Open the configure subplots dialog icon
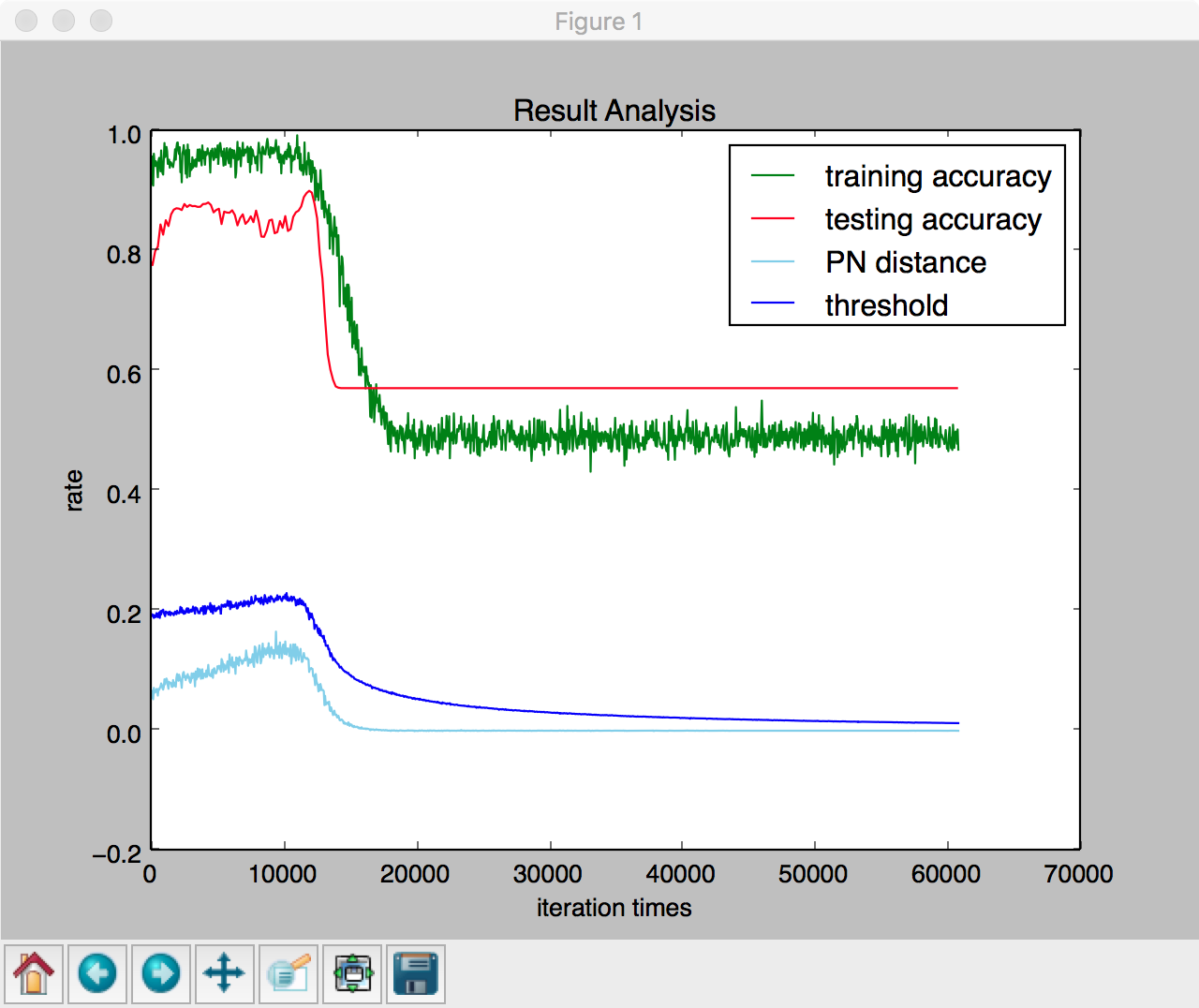This screenshot has width=1199, height=1008. tap(352, 974)
